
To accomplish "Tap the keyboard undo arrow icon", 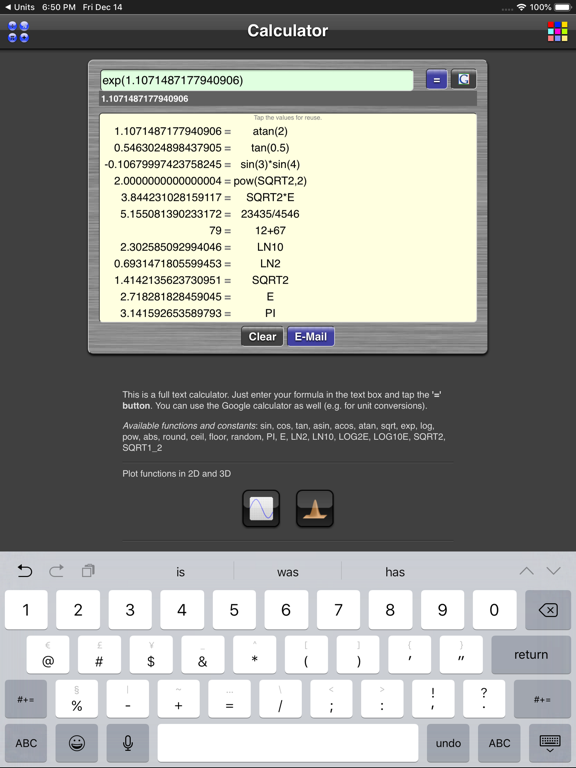I will pos(25,571).
